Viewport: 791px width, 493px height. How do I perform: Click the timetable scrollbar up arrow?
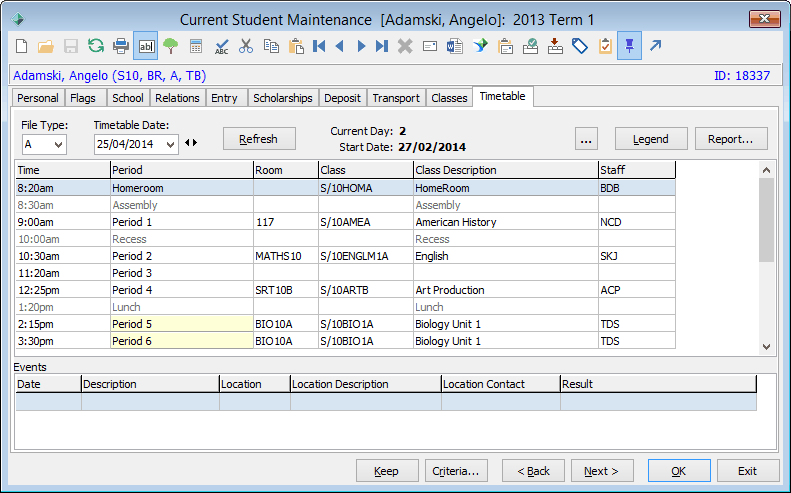pyautogui.click(x=766, y=170)
